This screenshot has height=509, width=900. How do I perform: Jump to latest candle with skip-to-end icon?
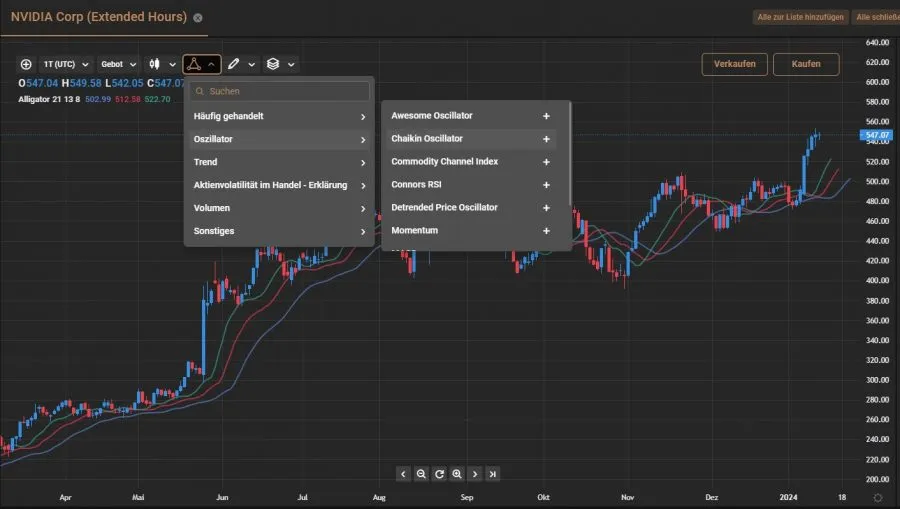493,474
